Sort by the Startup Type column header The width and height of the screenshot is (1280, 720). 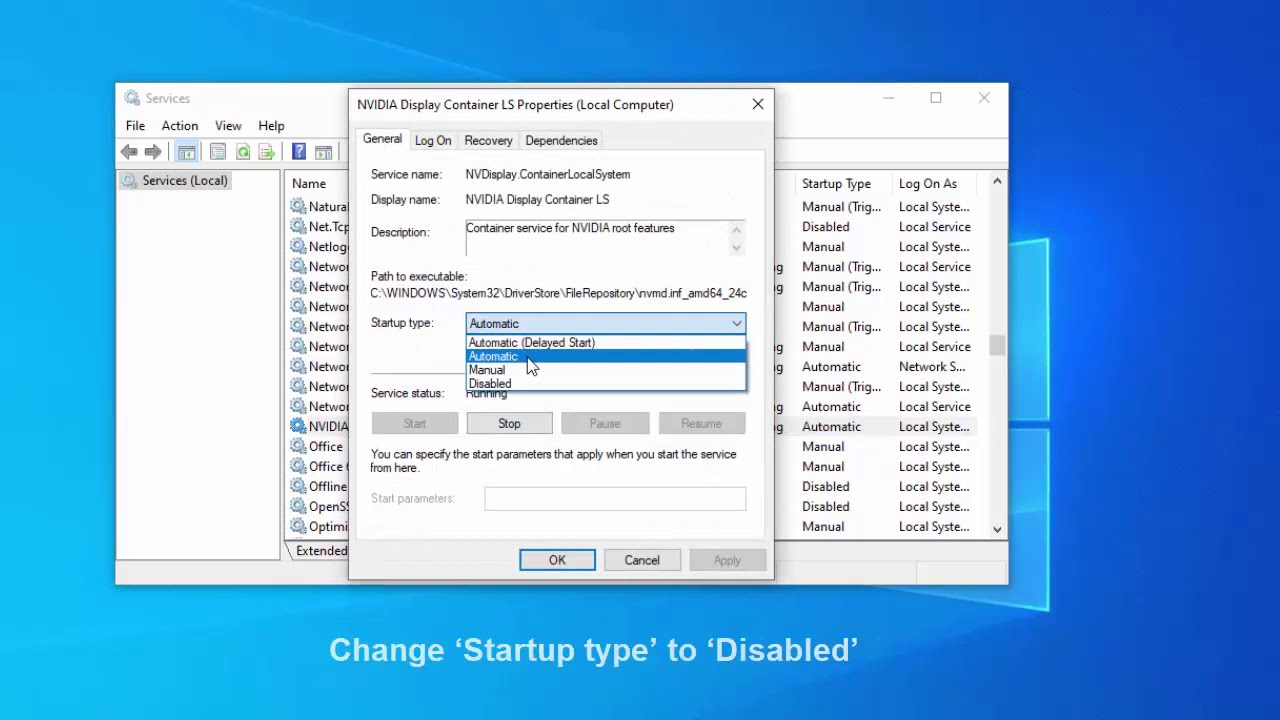(836, 183)
